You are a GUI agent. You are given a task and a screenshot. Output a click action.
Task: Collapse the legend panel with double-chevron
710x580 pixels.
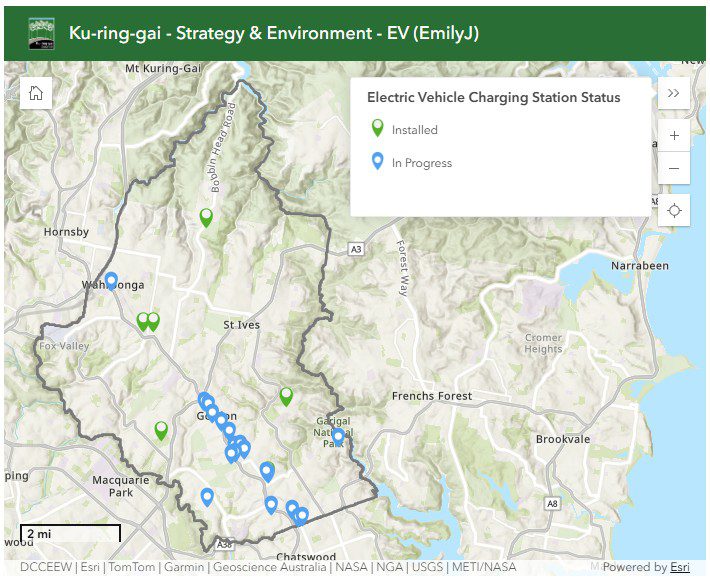click(x=673, y=93)
